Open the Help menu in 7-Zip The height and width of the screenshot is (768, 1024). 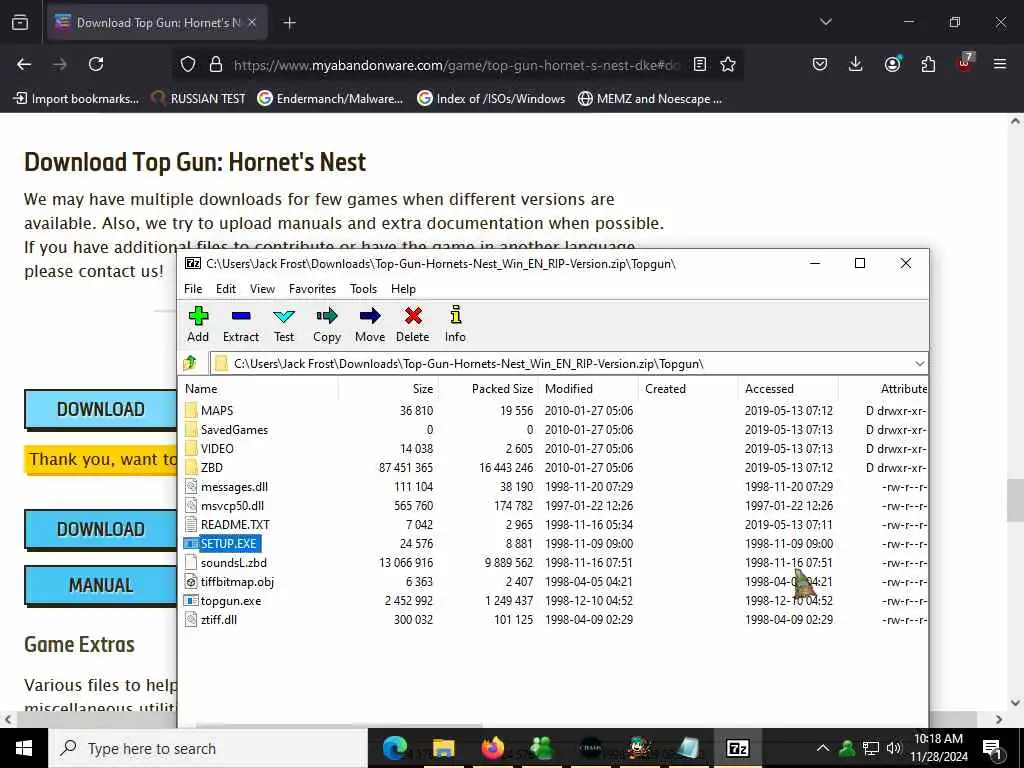(x=403, y=289)
